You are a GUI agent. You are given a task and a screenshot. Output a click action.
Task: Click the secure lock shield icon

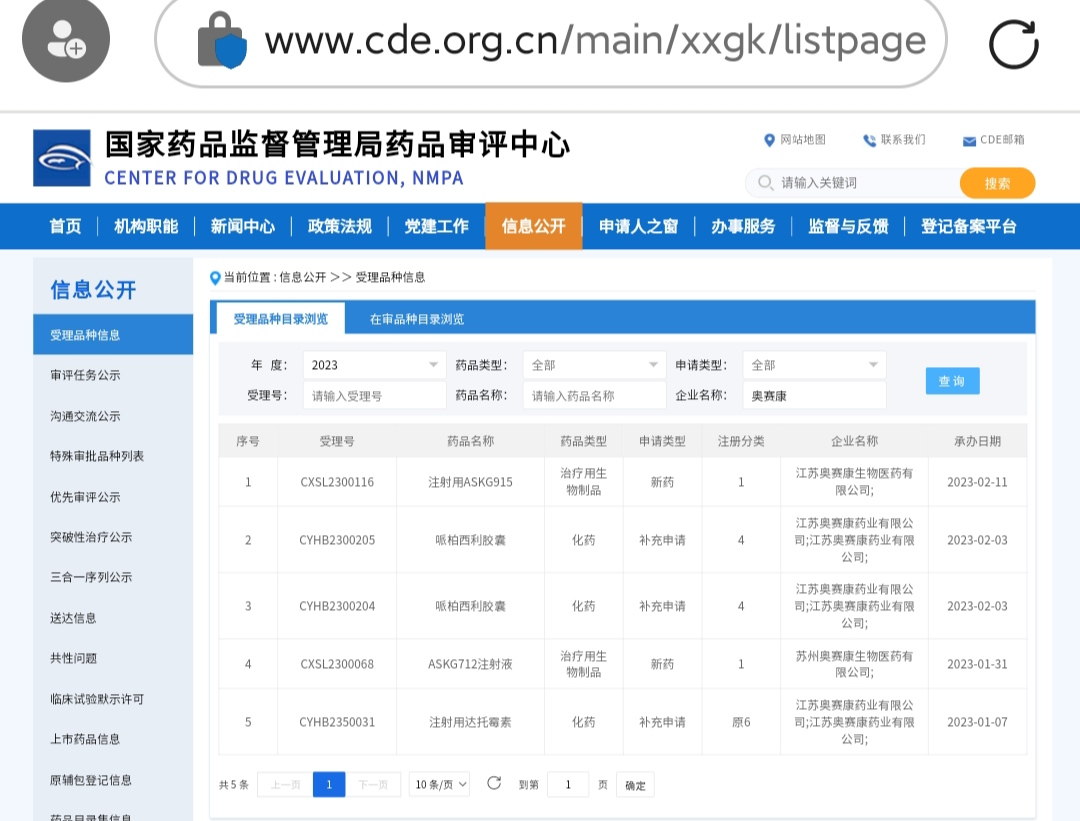[221, 41]
